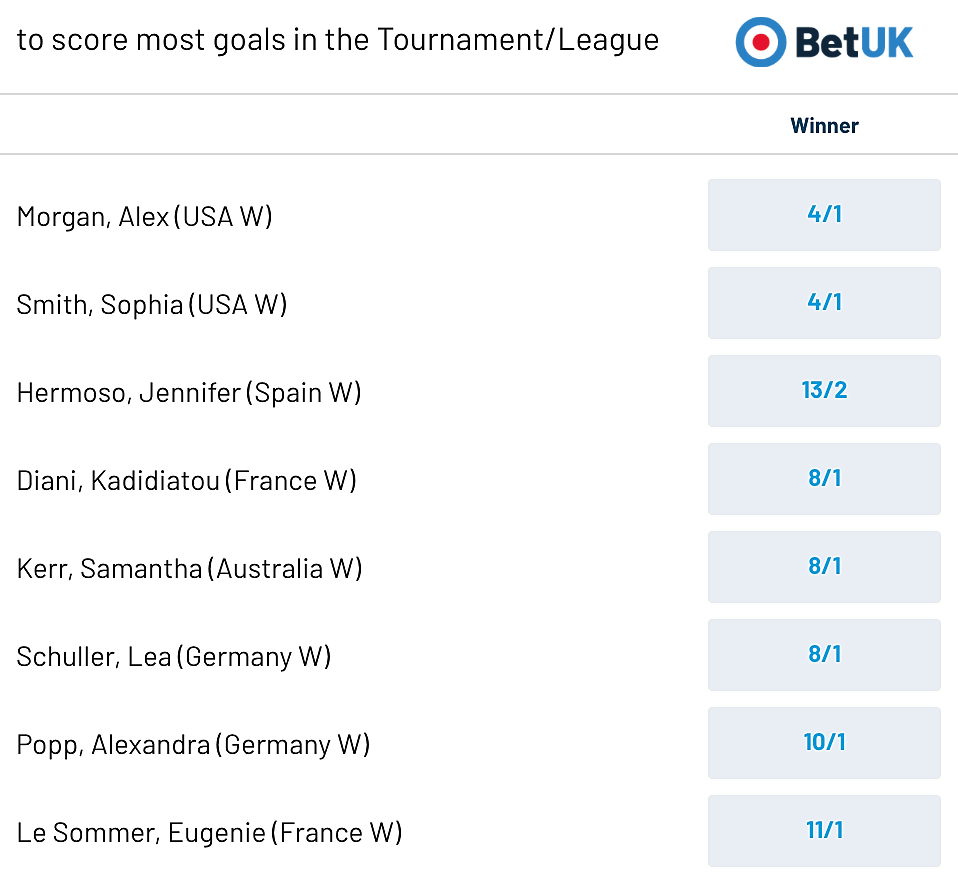Click the Popp, Alexandra (Germany W) name
958x894 pixels.
tap(193, 745)
